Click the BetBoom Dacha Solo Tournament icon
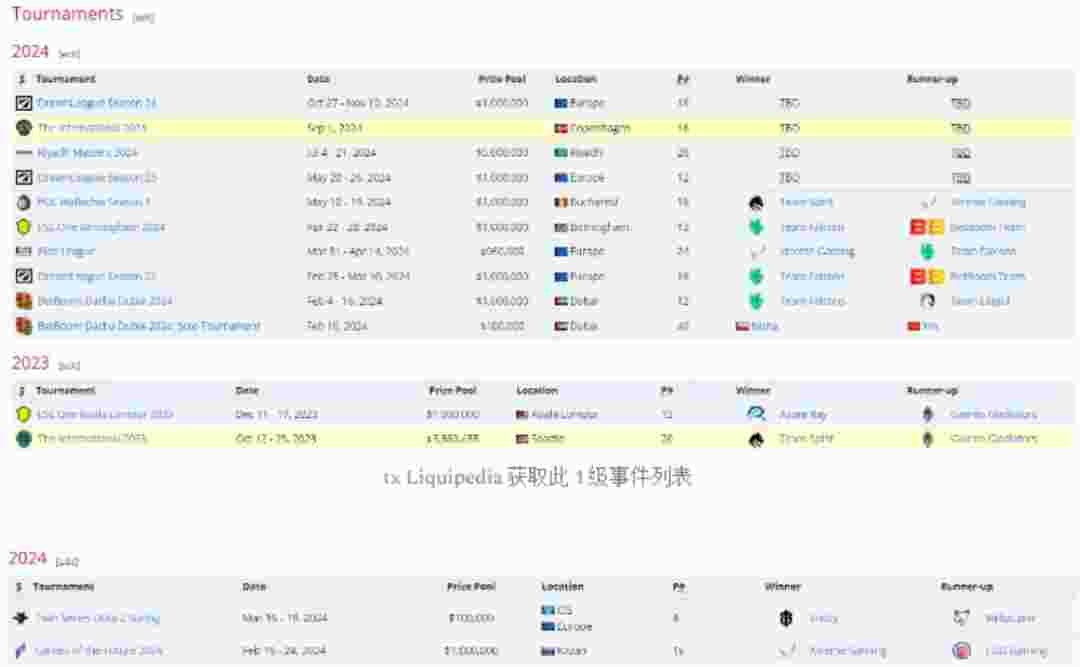The image size is (1080, 667). click(x=23, y=326)
